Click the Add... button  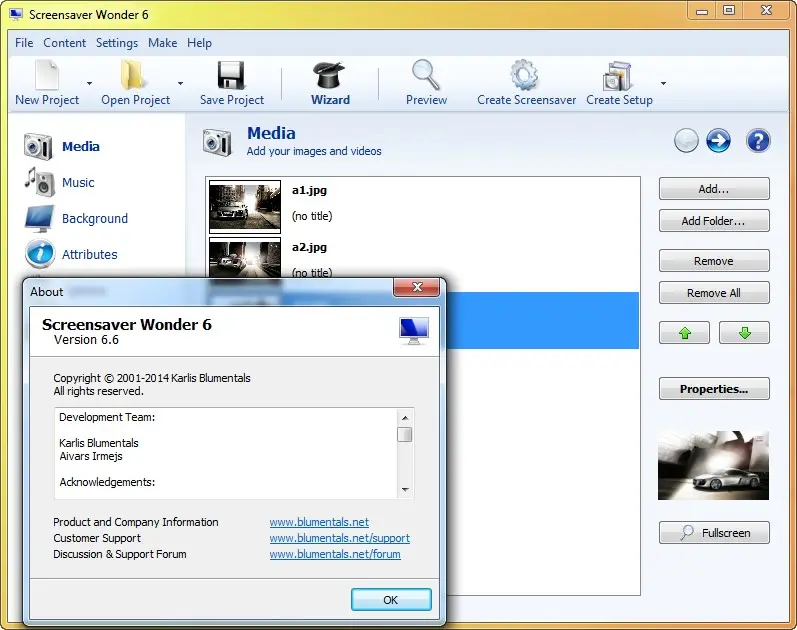pyautogui.click(x=714, y=189)
